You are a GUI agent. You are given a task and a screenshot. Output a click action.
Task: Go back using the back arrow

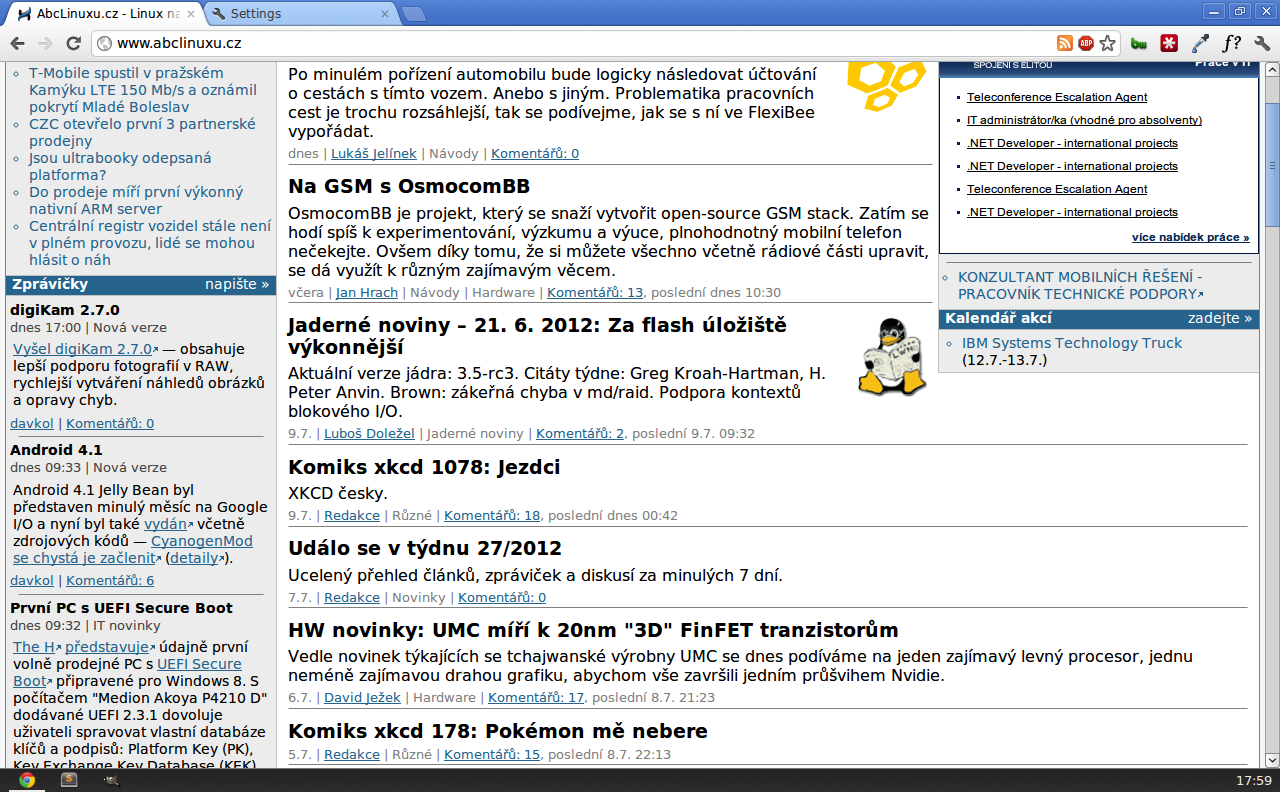[x=17, y=43]
